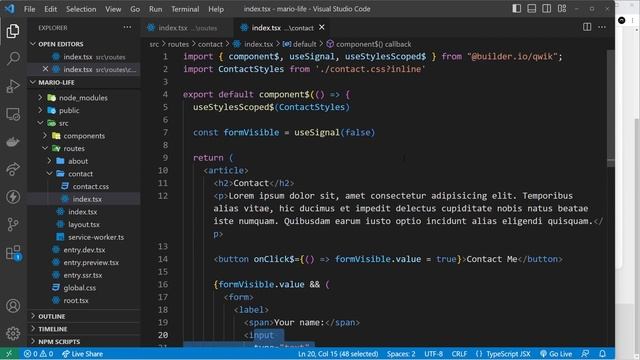This screenshot has width=640, height=360.
Task: Open Source Control view
Action: click(x=13, y=224)
